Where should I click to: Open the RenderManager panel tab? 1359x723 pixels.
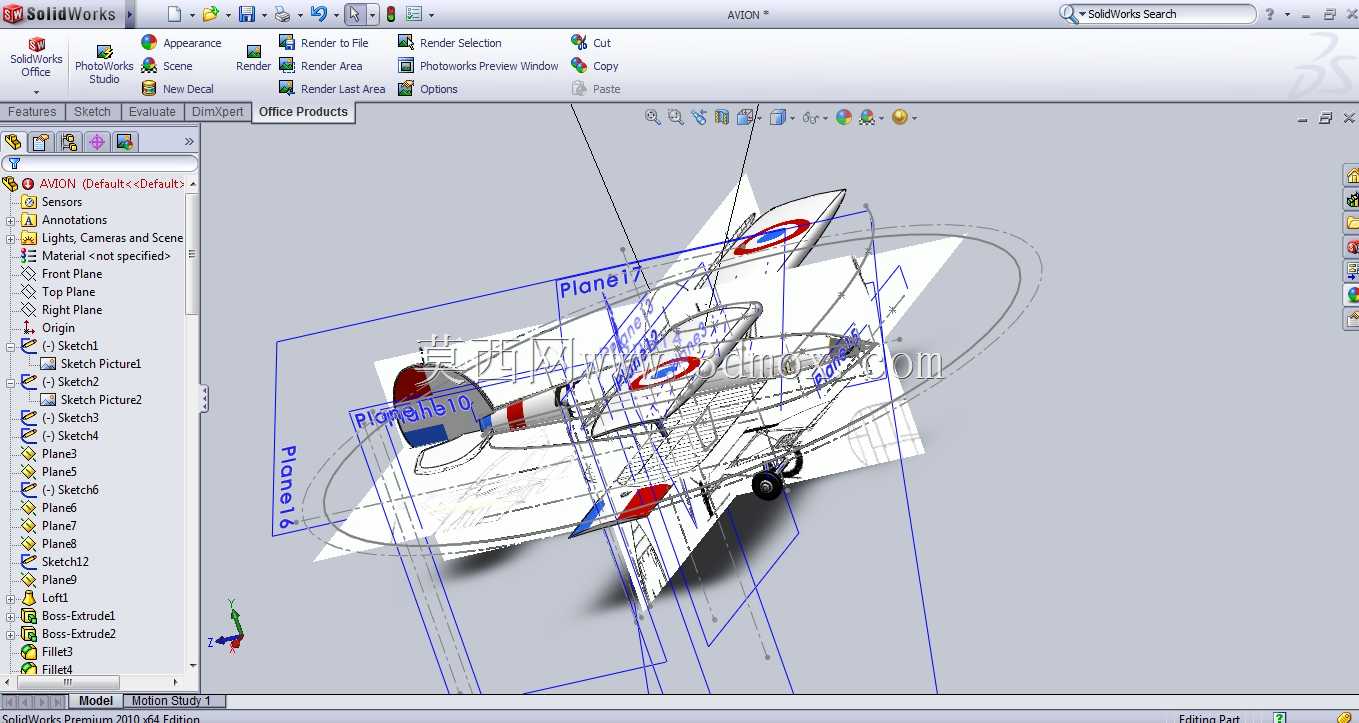[125, 142]
